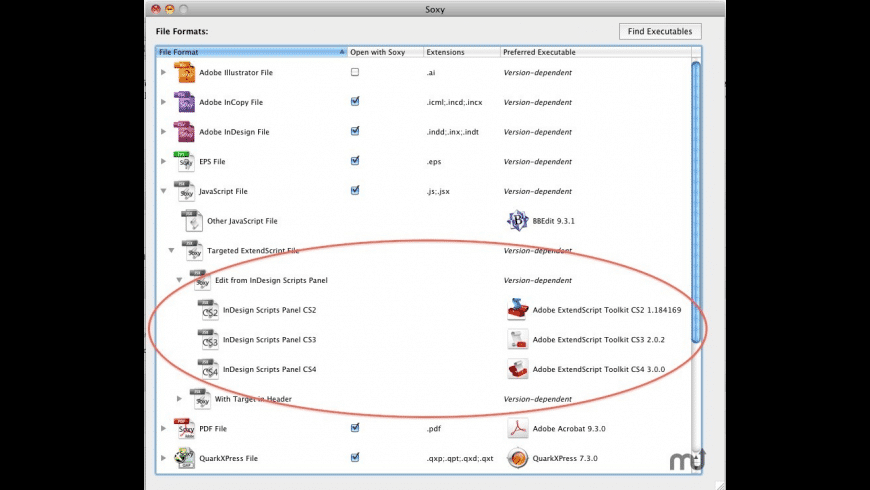Click the ExtendScript Toolkit CS4 icon

click(x=518, y=369)
